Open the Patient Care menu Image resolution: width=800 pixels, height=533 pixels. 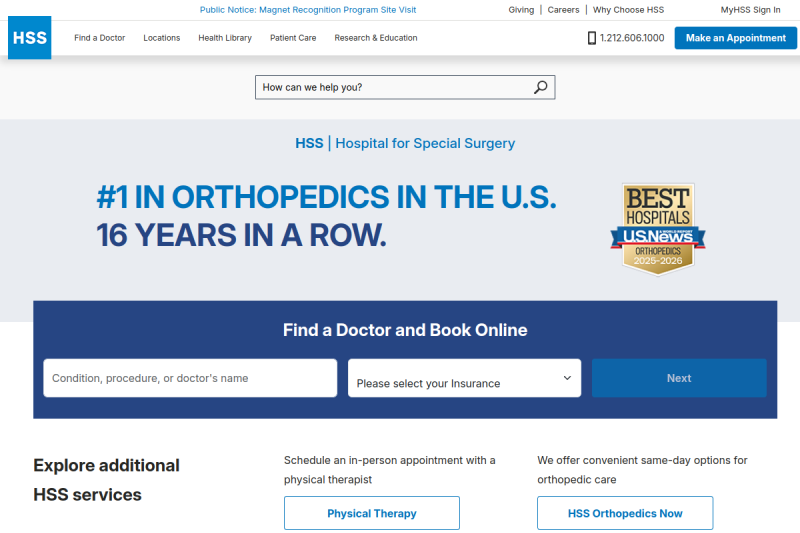pyautogui.click(x=293, y=38)
